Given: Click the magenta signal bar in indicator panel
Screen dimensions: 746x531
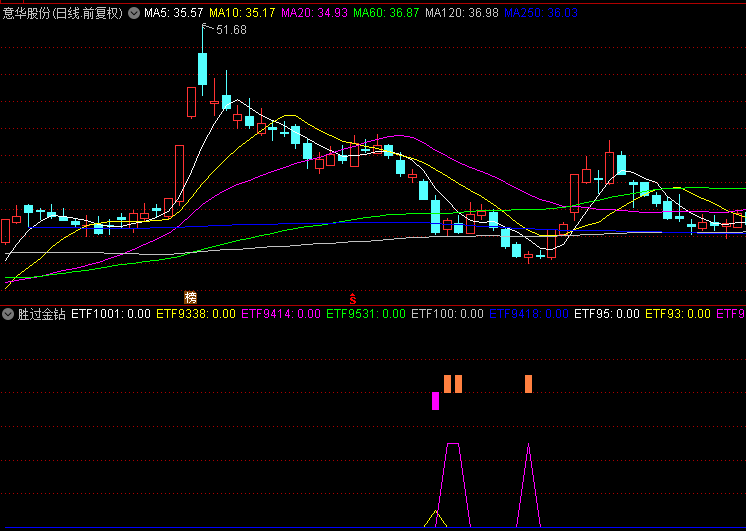Looking at the screenshot, I should [x=435, y=401].
